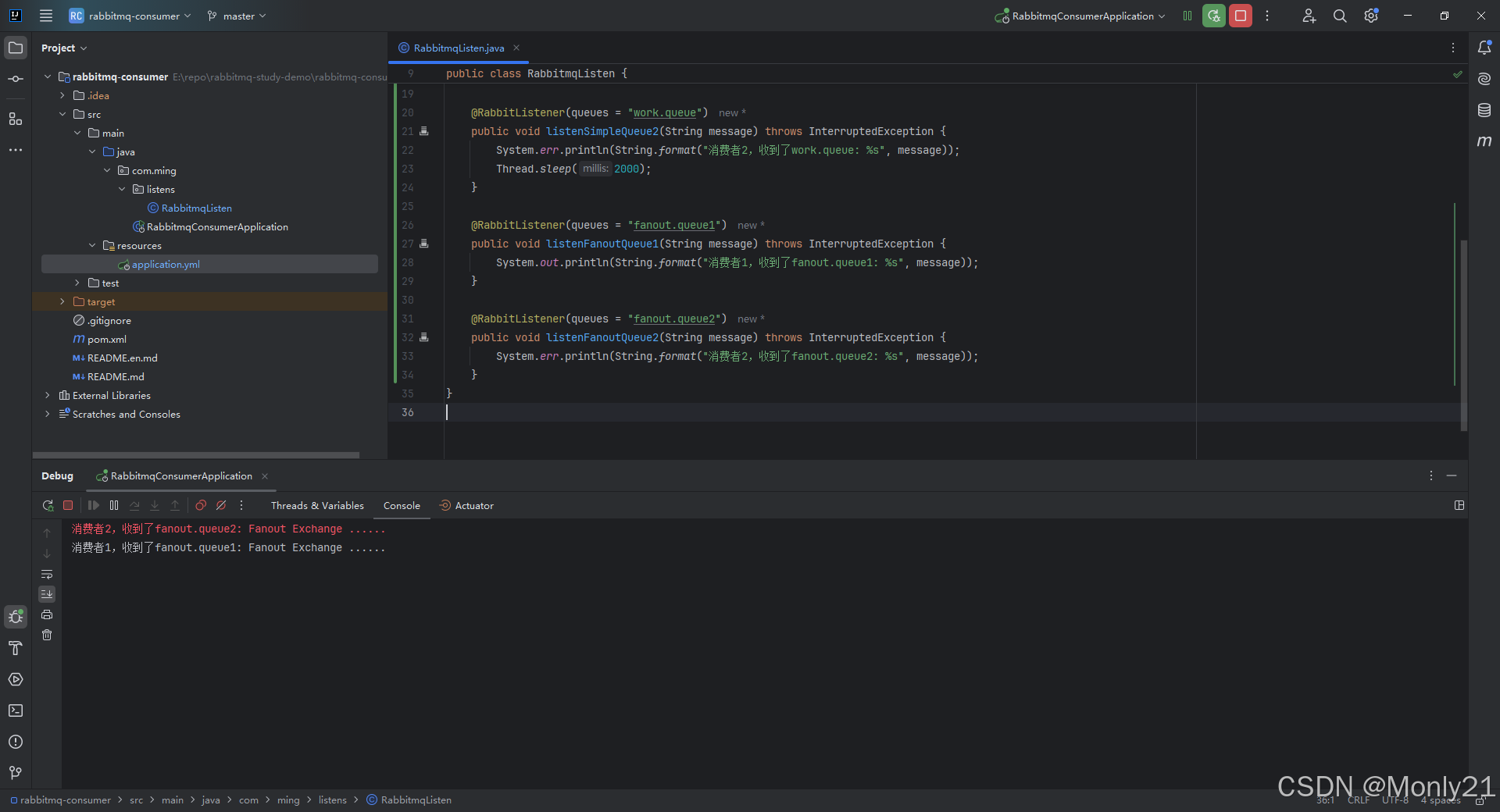
Task: Toggle soft-wrap in the console
Action: click(47, 574)
